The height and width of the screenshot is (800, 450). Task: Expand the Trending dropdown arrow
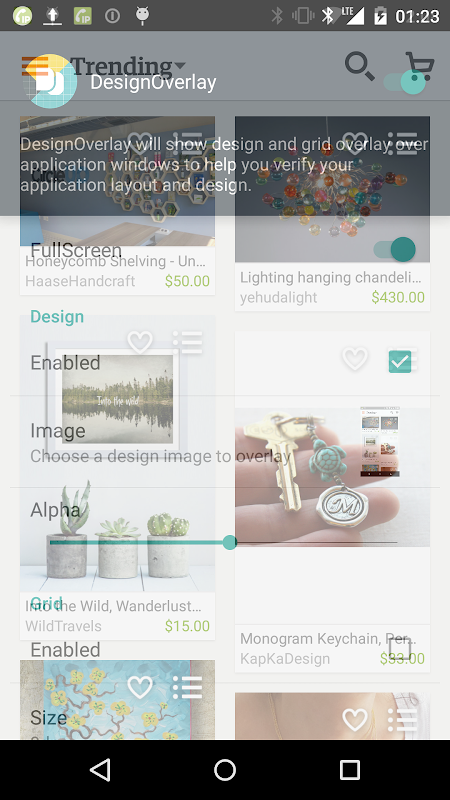click(180, 65)
